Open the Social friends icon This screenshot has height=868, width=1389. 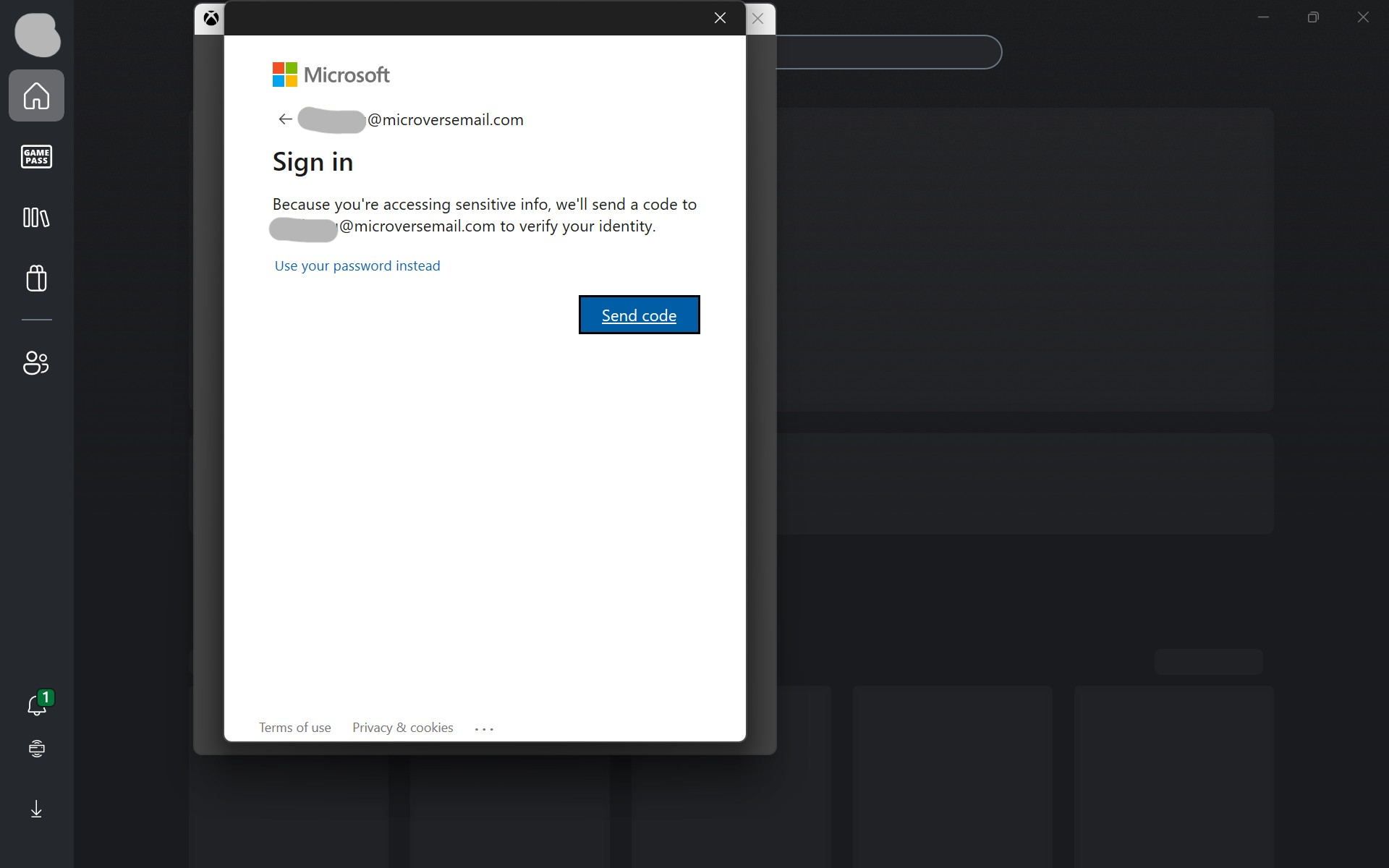(36, 362)
